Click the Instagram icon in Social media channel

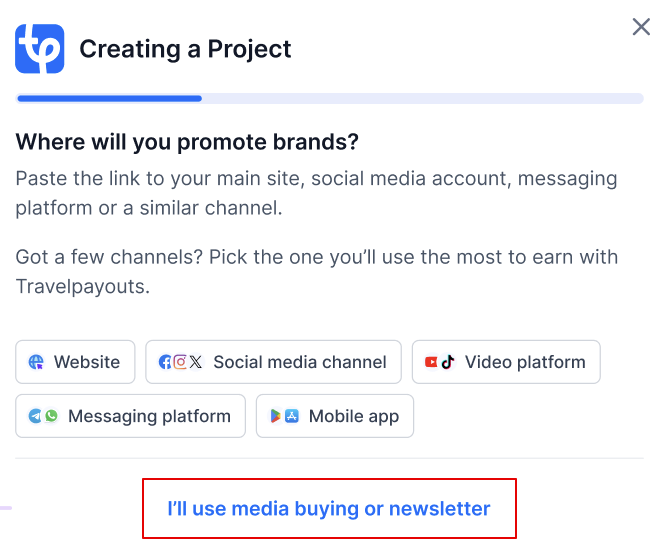181,362
